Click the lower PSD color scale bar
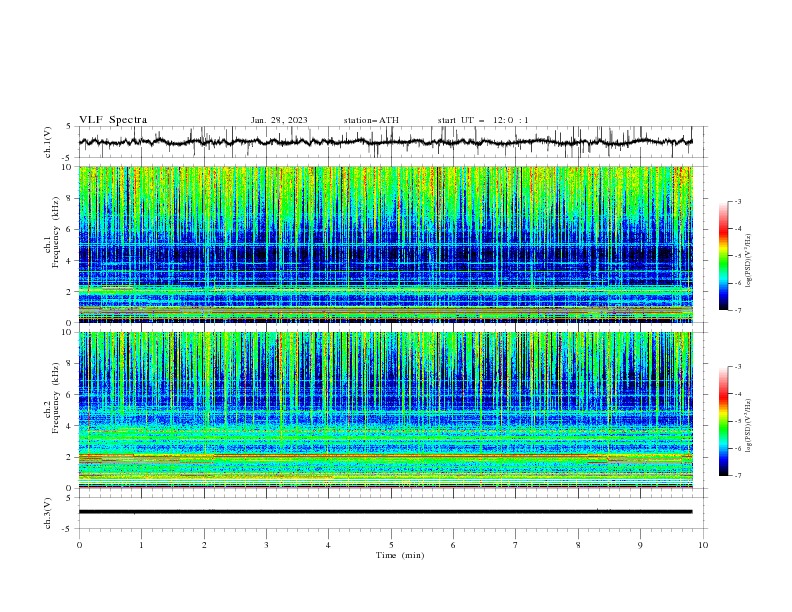The image size is (792, 612). click(x=723, y=421)
